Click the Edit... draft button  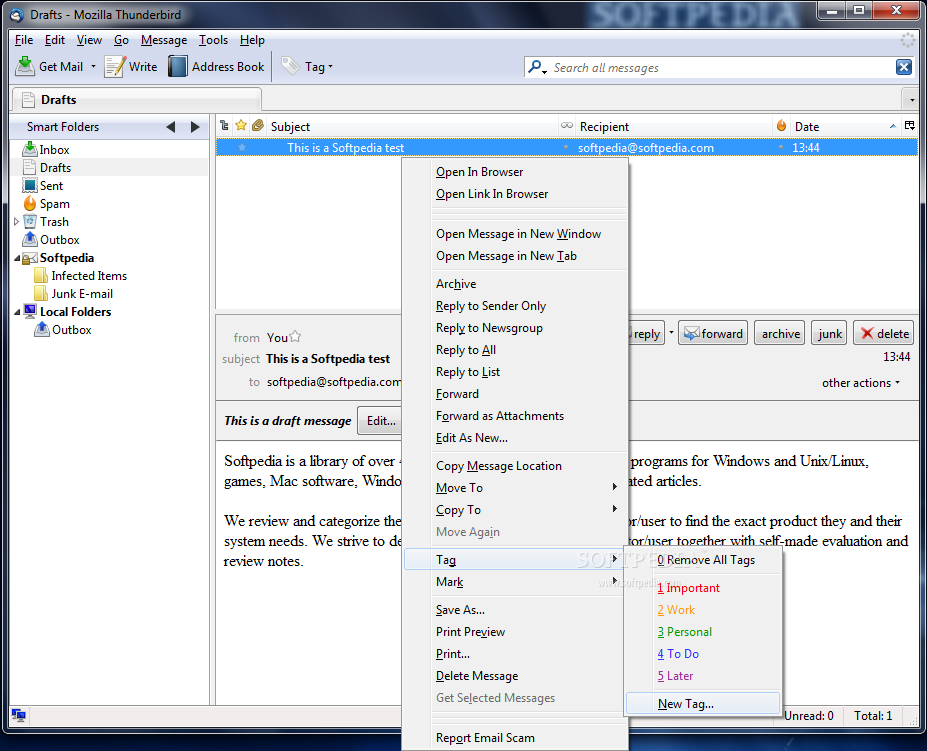coord(380,420)
